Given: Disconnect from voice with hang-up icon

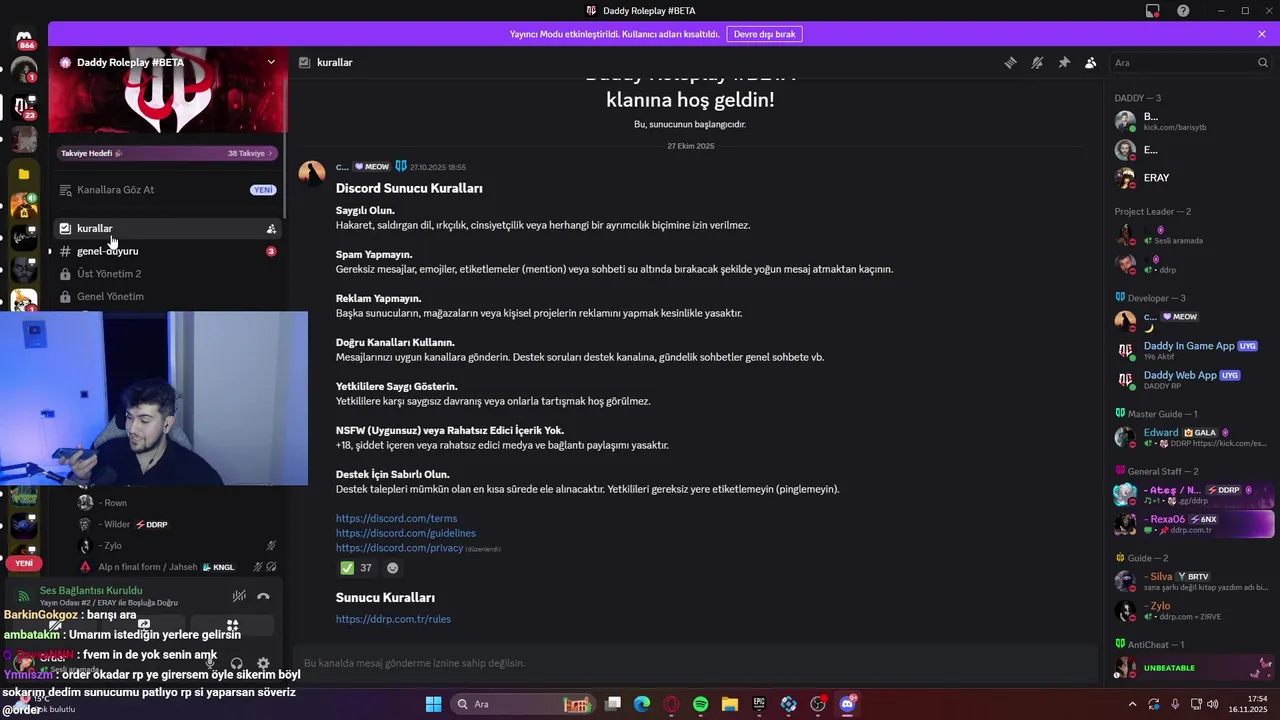Looking at the screenshot, I should (x=263, y=596).
